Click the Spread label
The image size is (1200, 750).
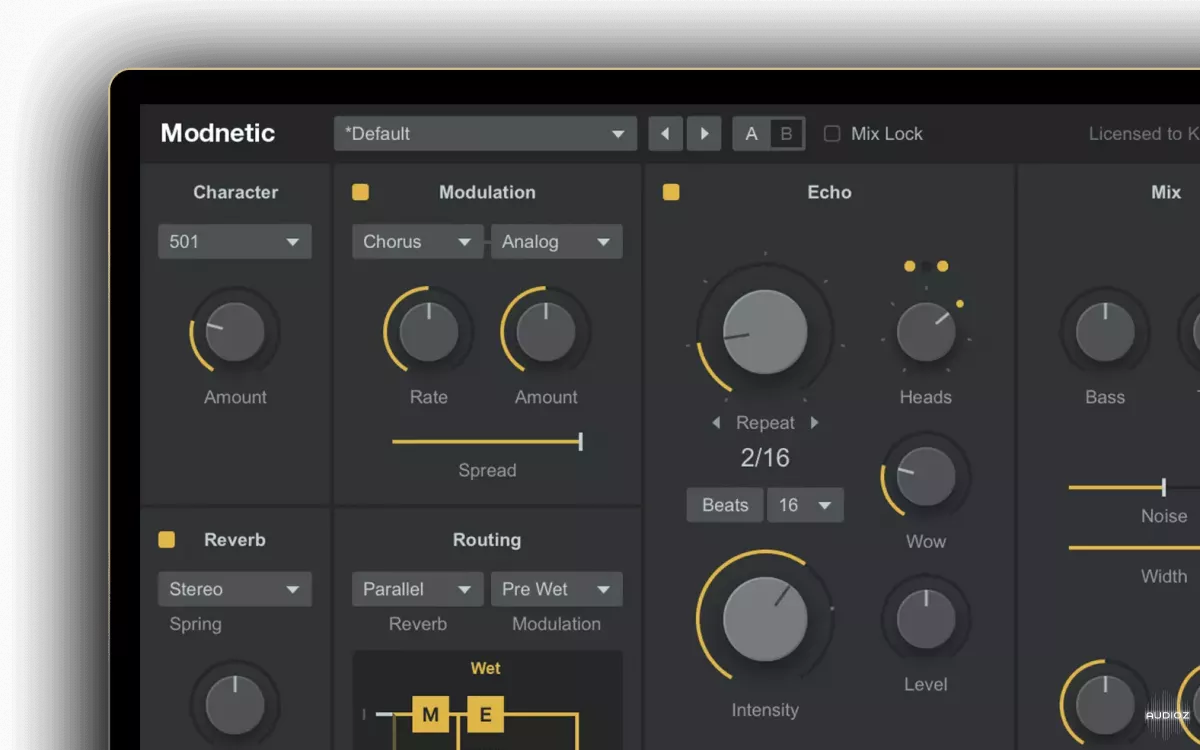pyautogui.click(x=487, y=470)
